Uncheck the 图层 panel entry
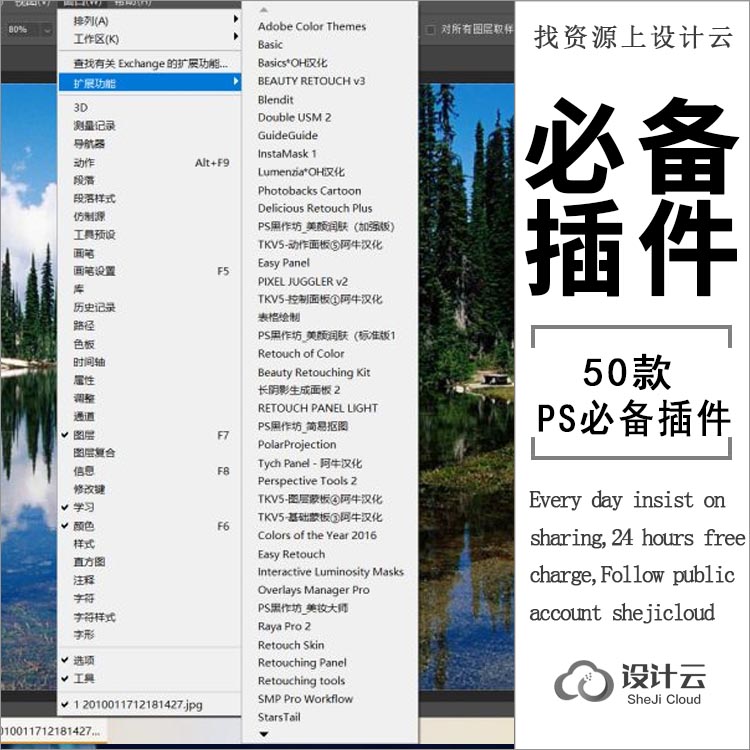Screen dimensions: 750x750 point(150,435)
